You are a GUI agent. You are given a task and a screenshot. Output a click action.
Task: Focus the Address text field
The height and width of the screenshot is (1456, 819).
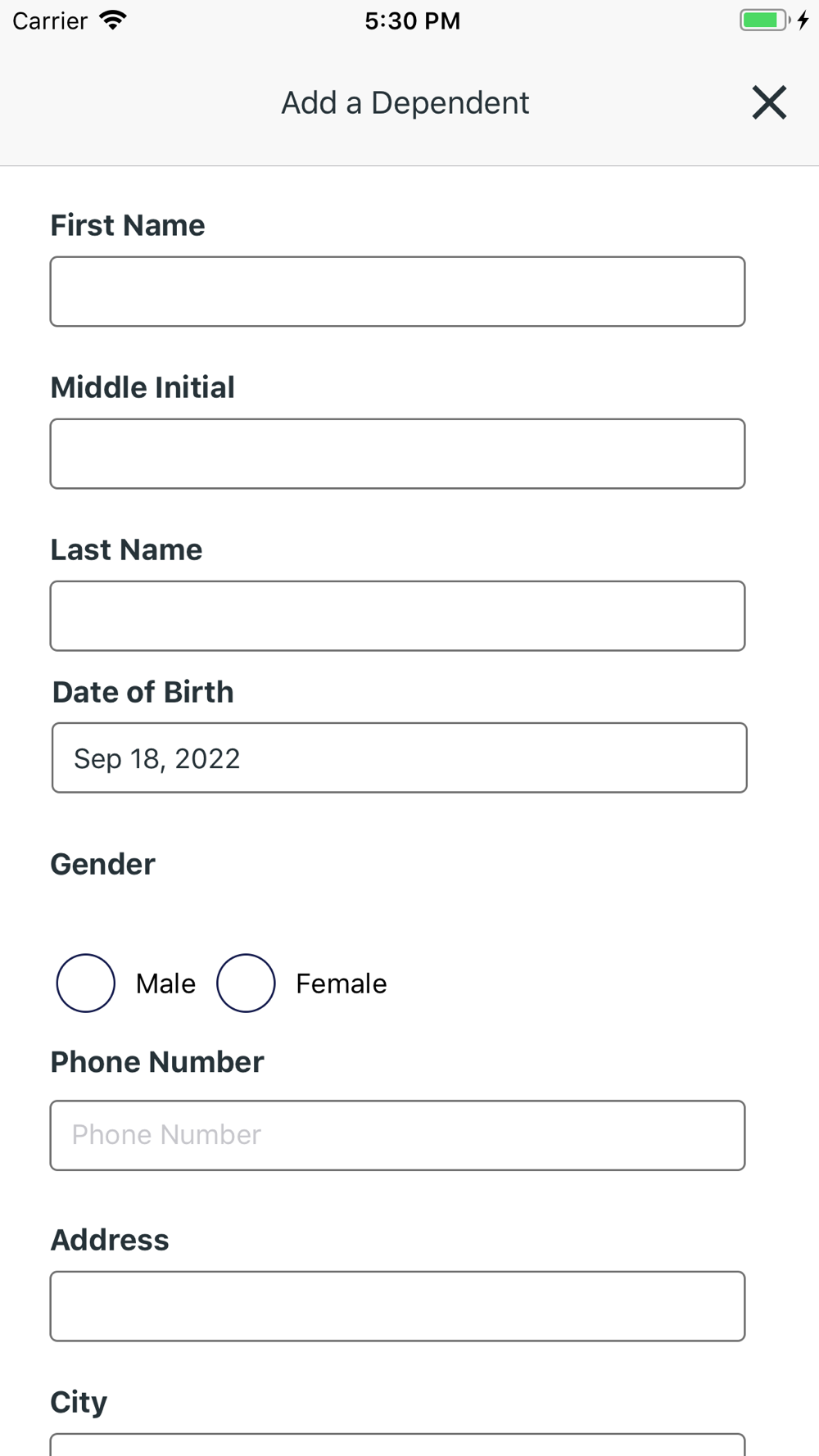pos(397,1306)
